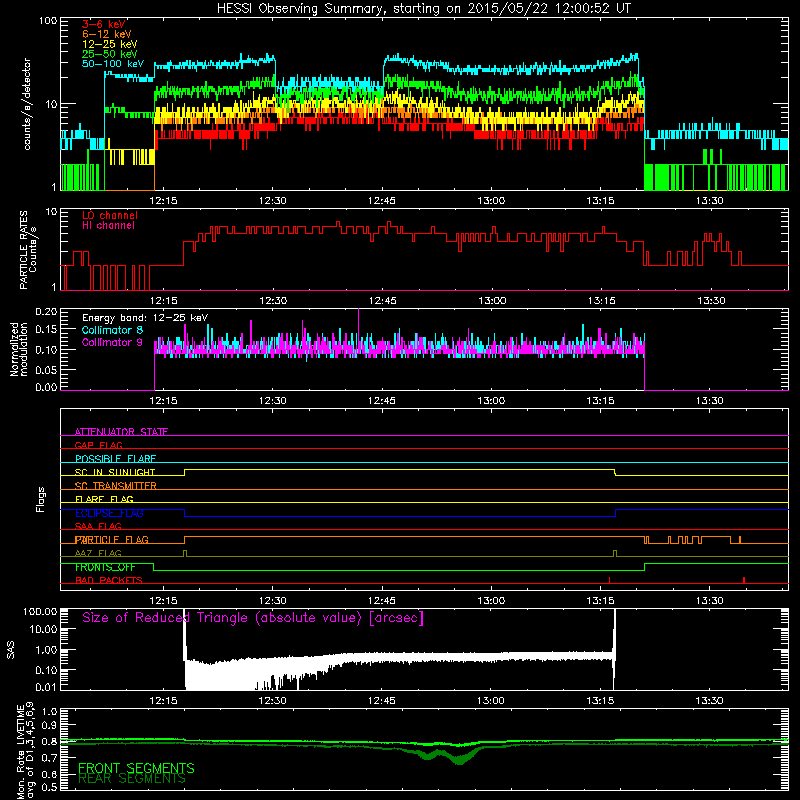Click the SC IN SUNLIGHT flag label
The image size is (800, 800).
click(x=115, y=472)
